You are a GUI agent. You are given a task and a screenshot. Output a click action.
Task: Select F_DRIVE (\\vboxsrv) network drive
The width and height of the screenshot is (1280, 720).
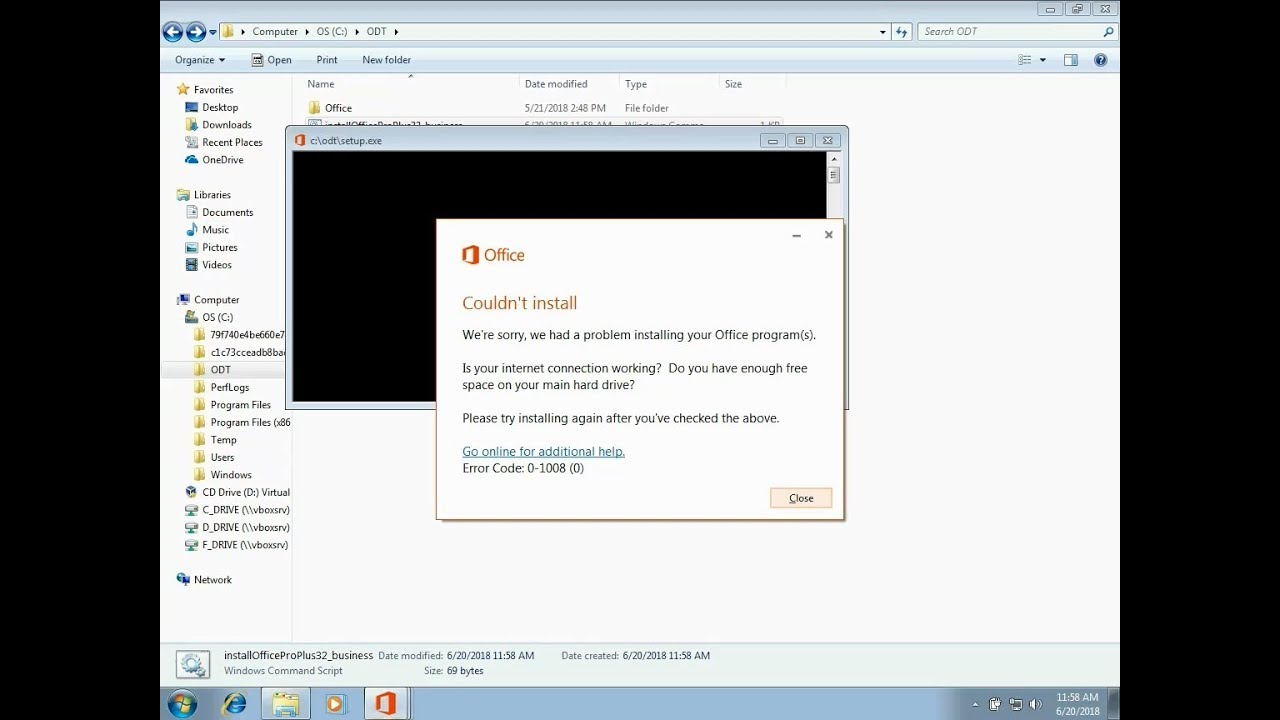point(238,545)
